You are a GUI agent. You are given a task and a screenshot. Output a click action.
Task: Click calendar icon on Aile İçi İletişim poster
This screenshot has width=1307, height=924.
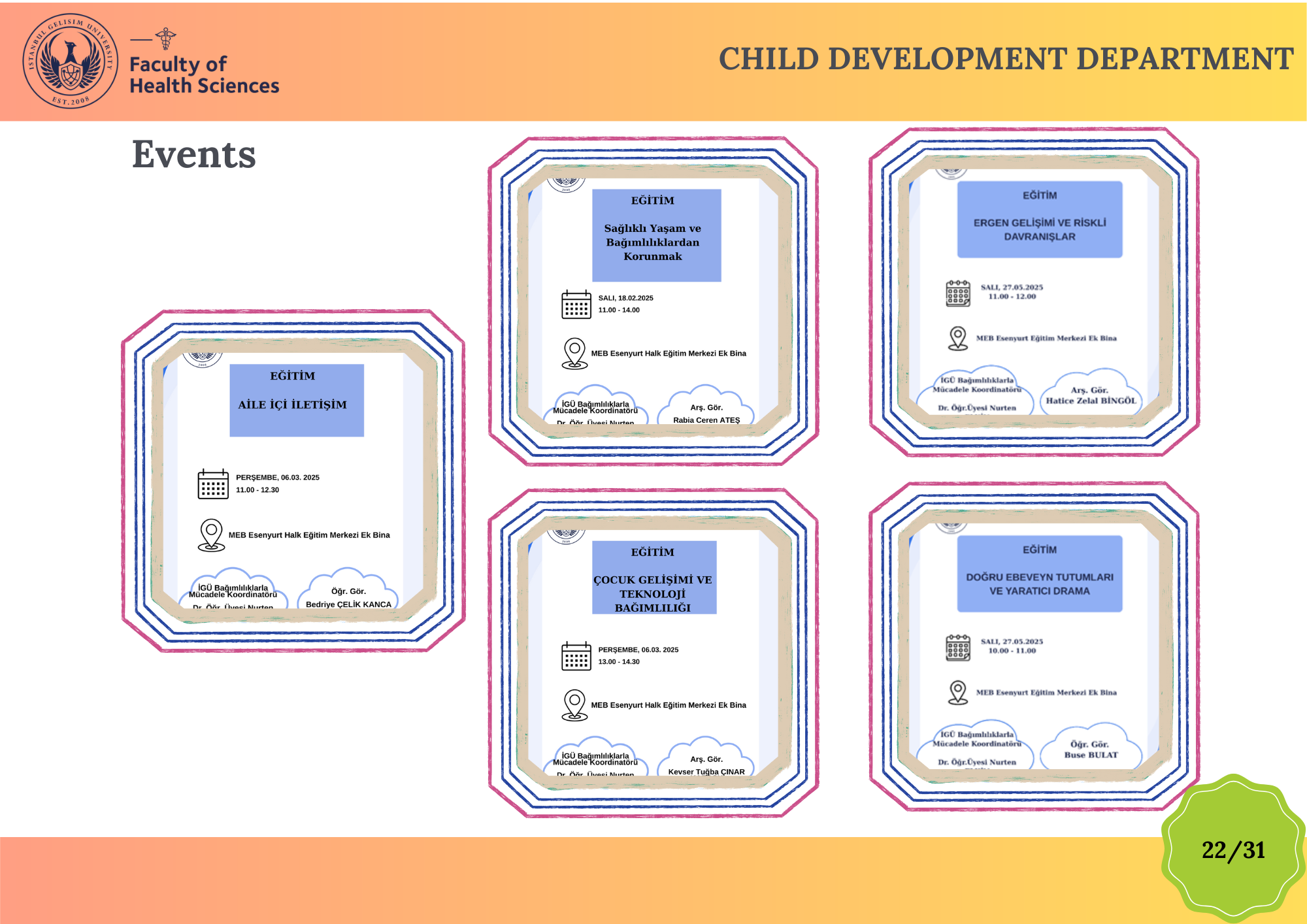[213, 484]
